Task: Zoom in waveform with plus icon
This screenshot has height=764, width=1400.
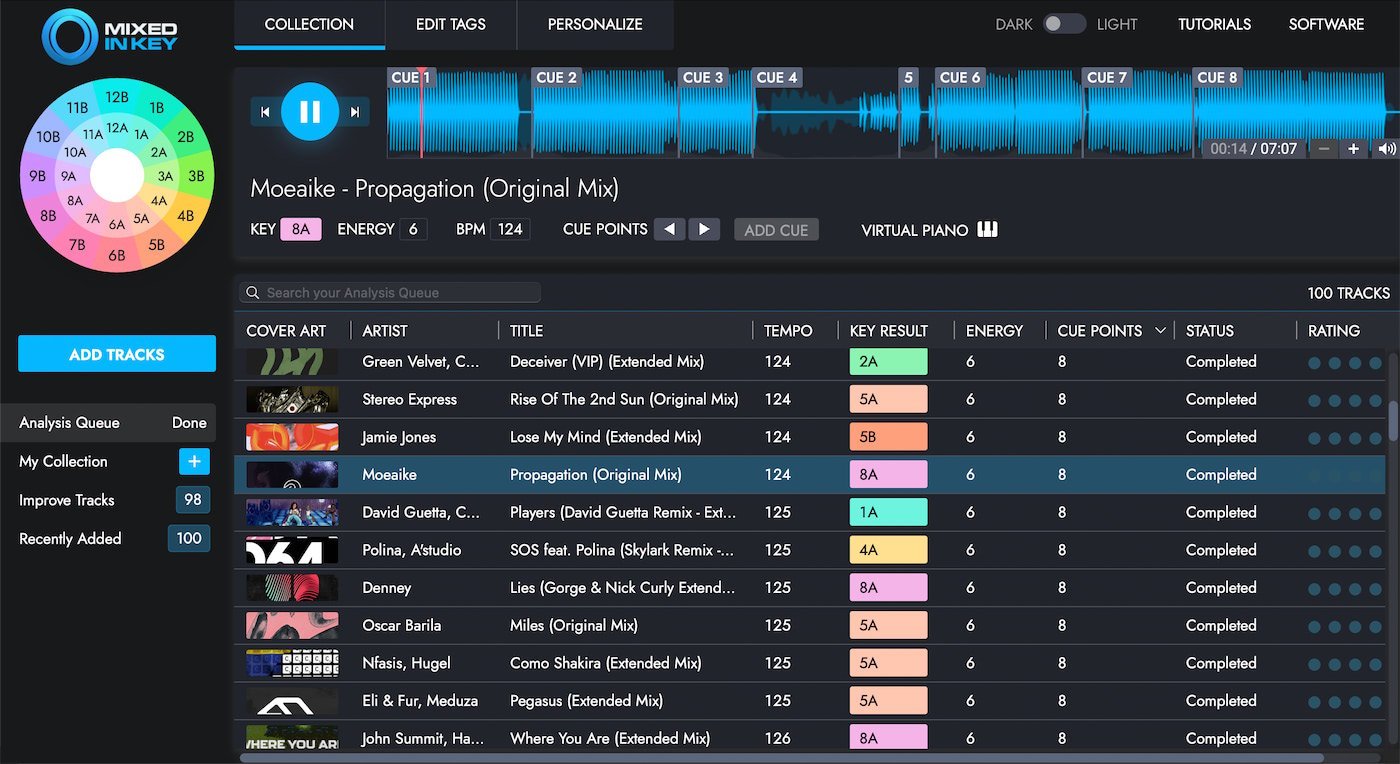Action: [1353, 149]
